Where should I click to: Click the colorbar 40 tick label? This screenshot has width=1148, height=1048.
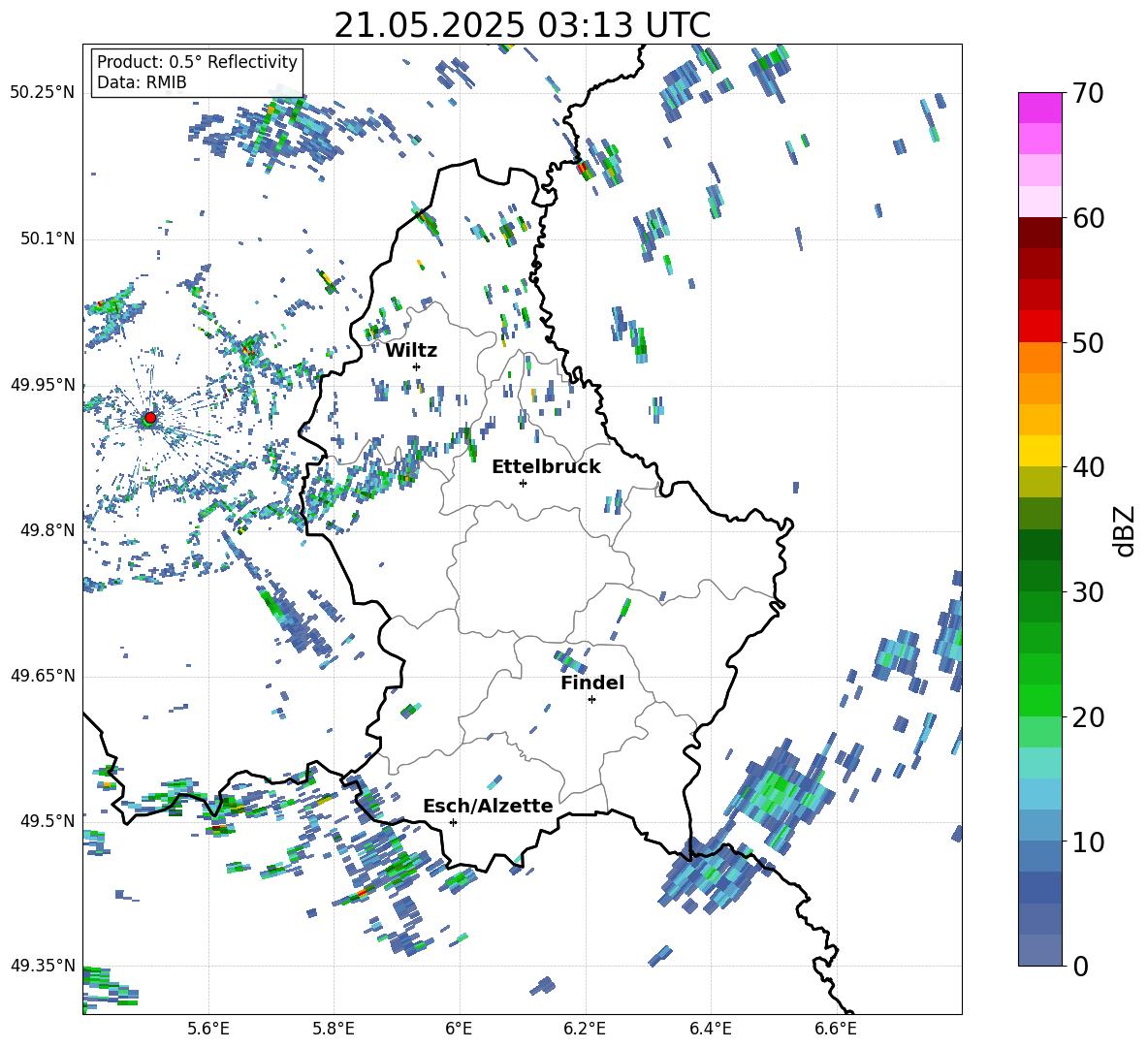click(x=1088, y=467)
